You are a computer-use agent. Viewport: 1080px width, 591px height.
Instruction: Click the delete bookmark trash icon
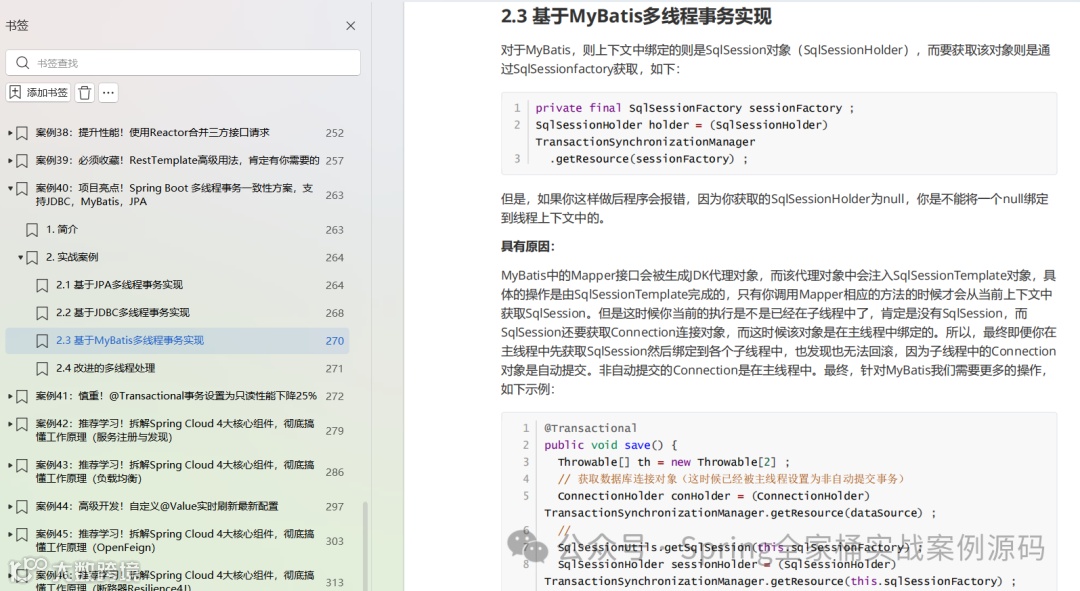[85, 92]
